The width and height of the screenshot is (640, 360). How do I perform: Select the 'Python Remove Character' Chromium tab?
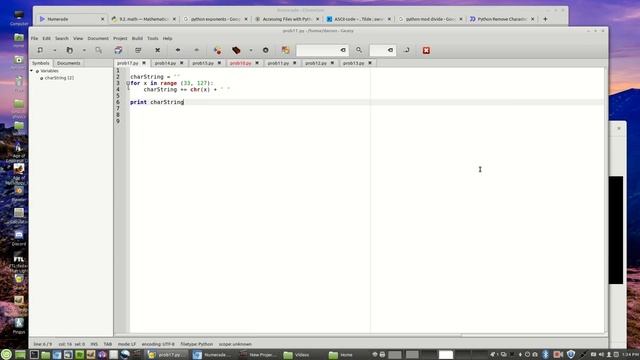[502, 19]
